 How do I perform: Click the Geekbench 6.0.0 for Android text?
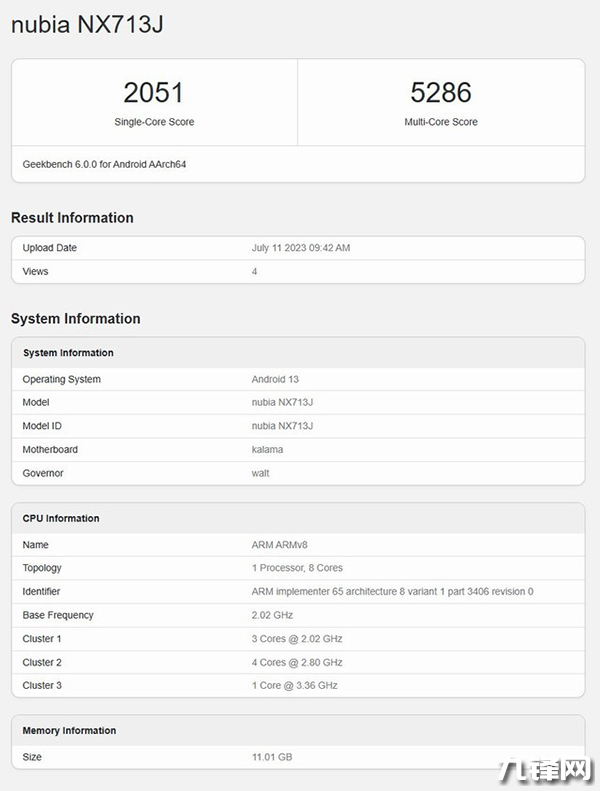point(104,164)
